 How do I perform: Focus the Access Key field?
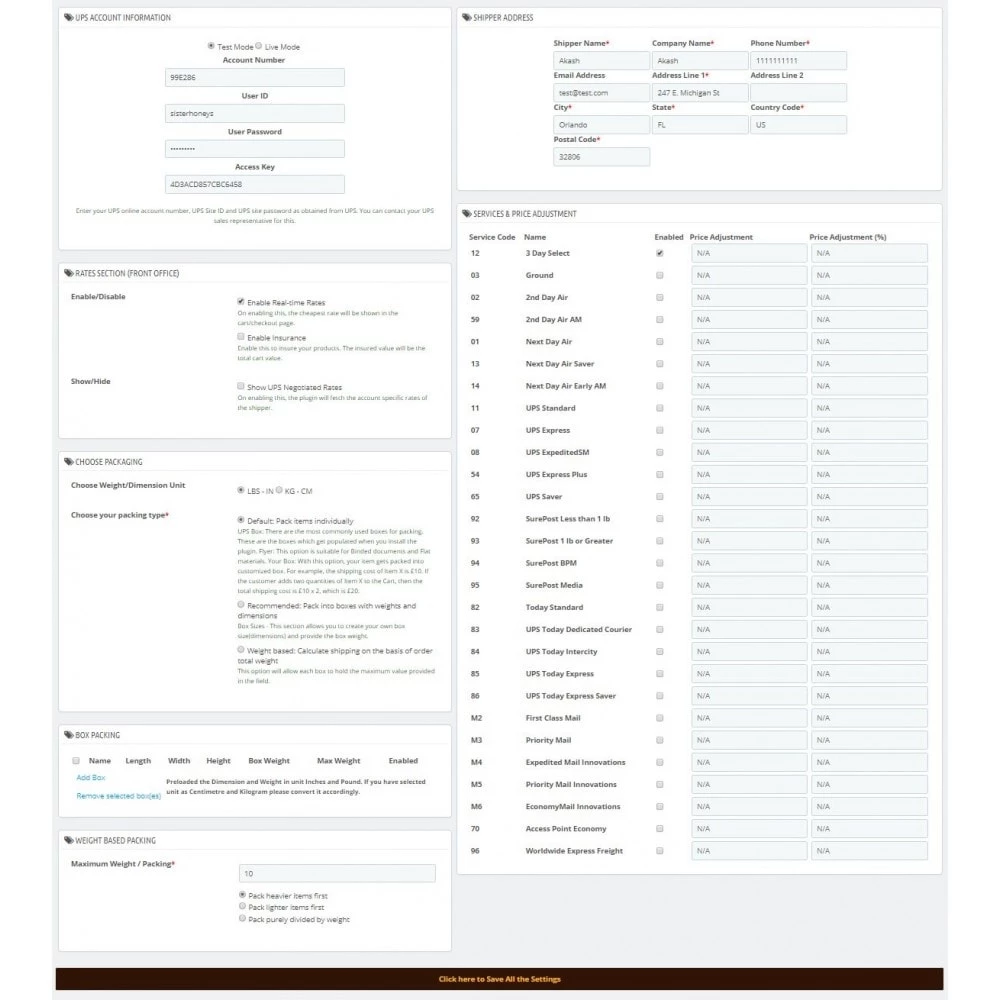click(254, 184)
